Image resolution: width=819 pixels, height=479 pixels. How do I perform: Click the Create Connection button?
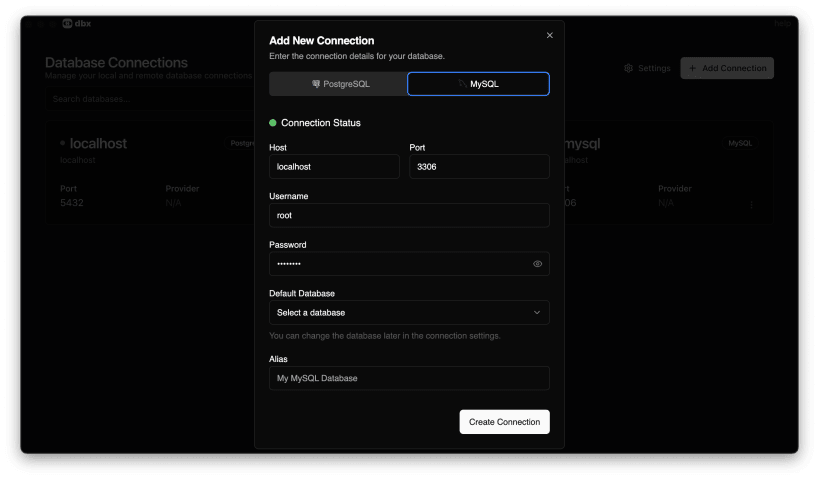point(504,422)
